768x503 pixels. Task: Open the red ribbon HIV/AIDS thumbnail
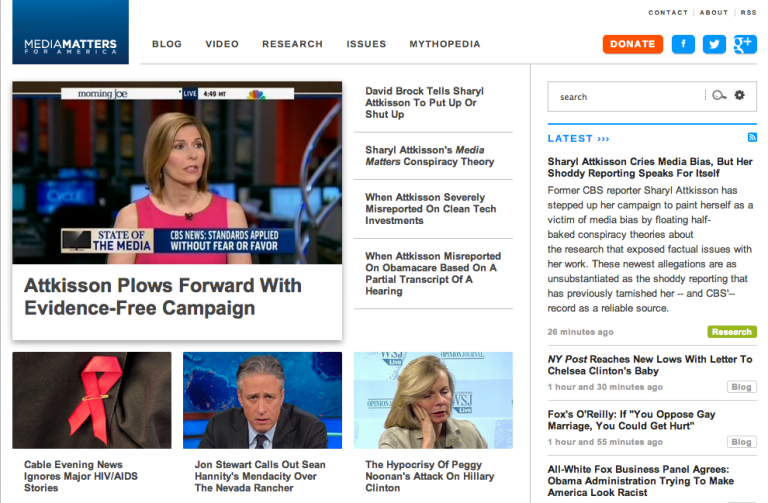(92, 400)
